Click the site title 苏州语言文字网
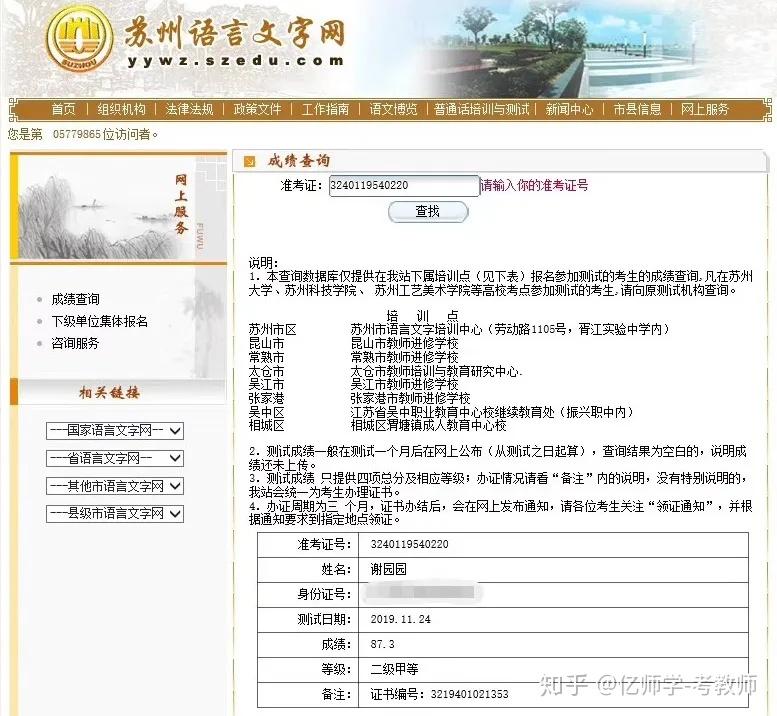The height and width of the screenshot is (716, 777). [x=234, y=33]
